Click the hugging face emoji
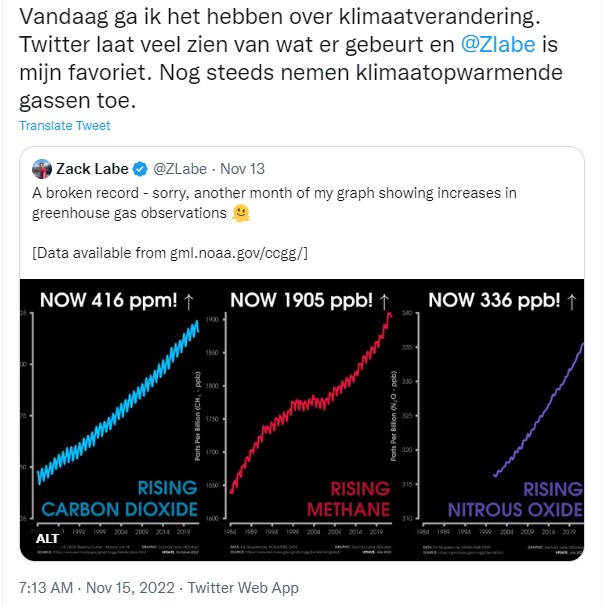This screenshot has width=603, height=607. coord(240,213)
